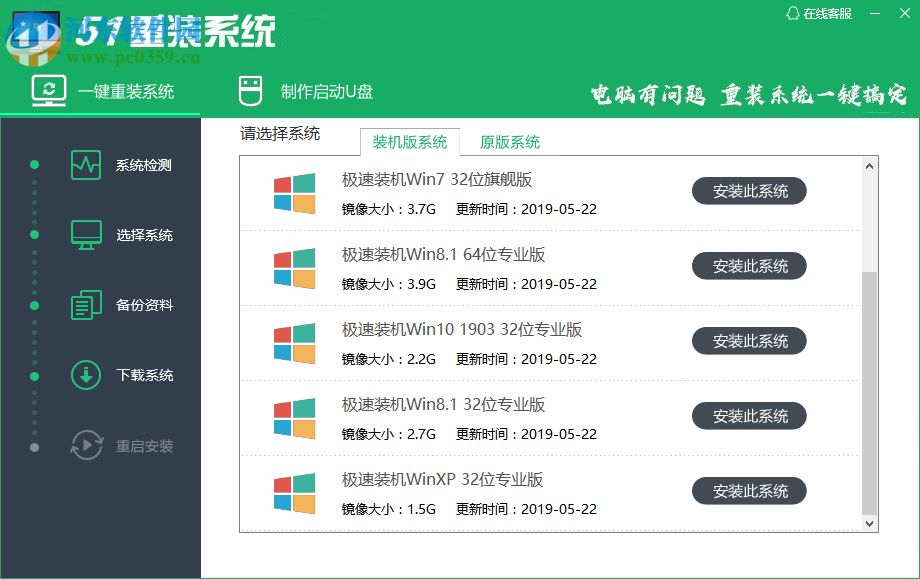Viewport: 920px width, 579px height.
Task: Select the 下载系统 download arrow icon
Action: pos(85,375)
